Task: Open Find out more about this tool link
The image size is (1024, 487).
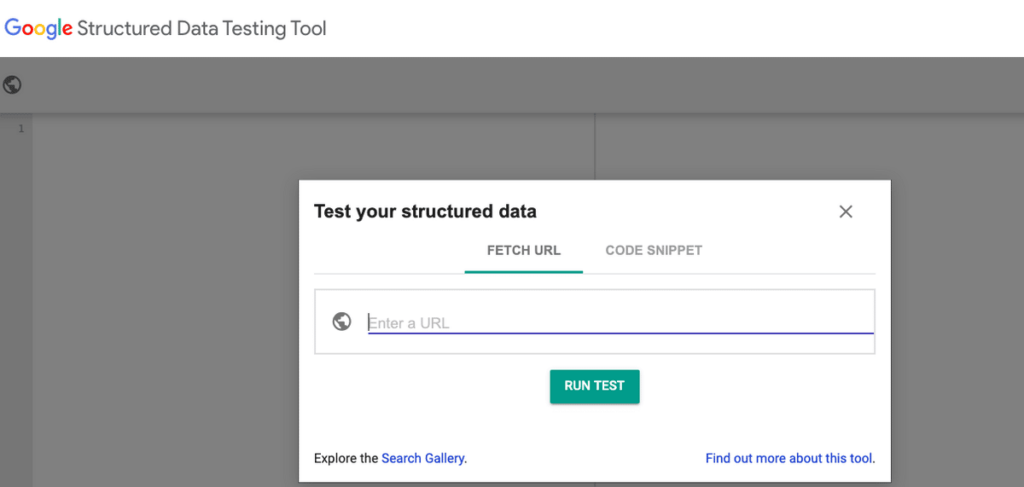Action: pyautogui.click(x=789, y=458)
